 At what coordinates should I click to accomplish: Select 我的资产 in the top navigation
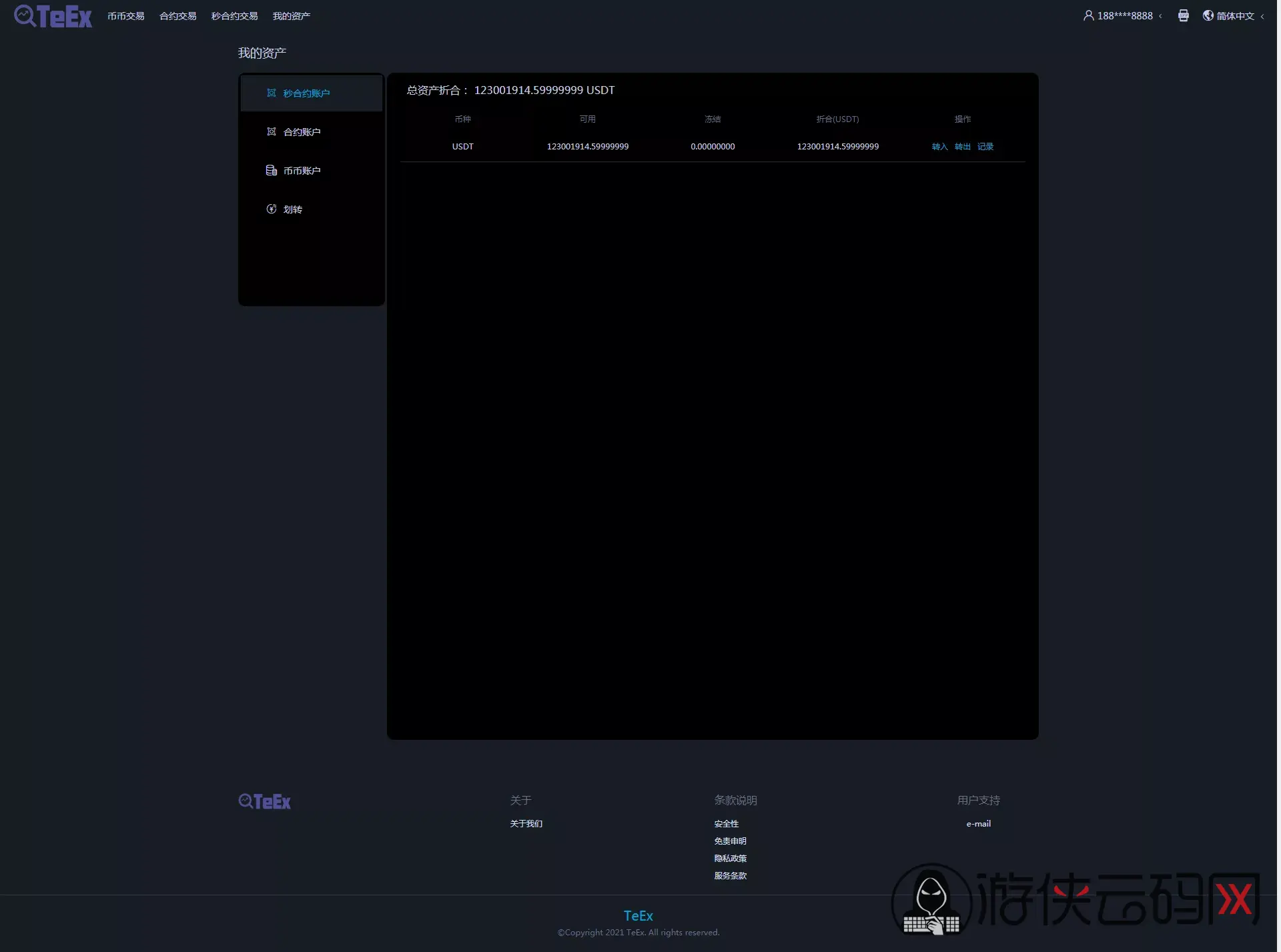pos(292,16)
